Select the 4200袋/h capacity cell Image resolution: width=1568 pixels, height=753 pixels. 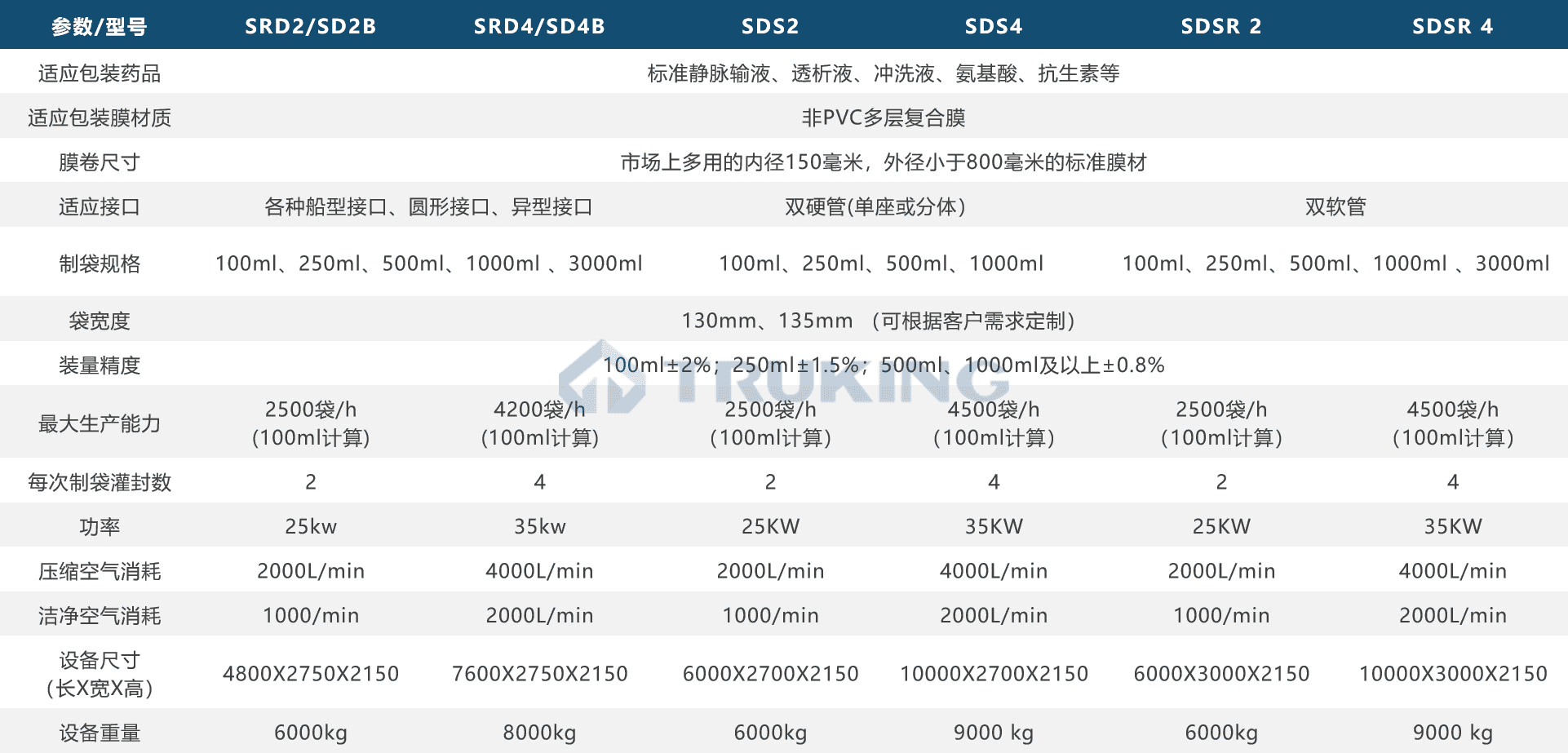(x=539, y=423)
